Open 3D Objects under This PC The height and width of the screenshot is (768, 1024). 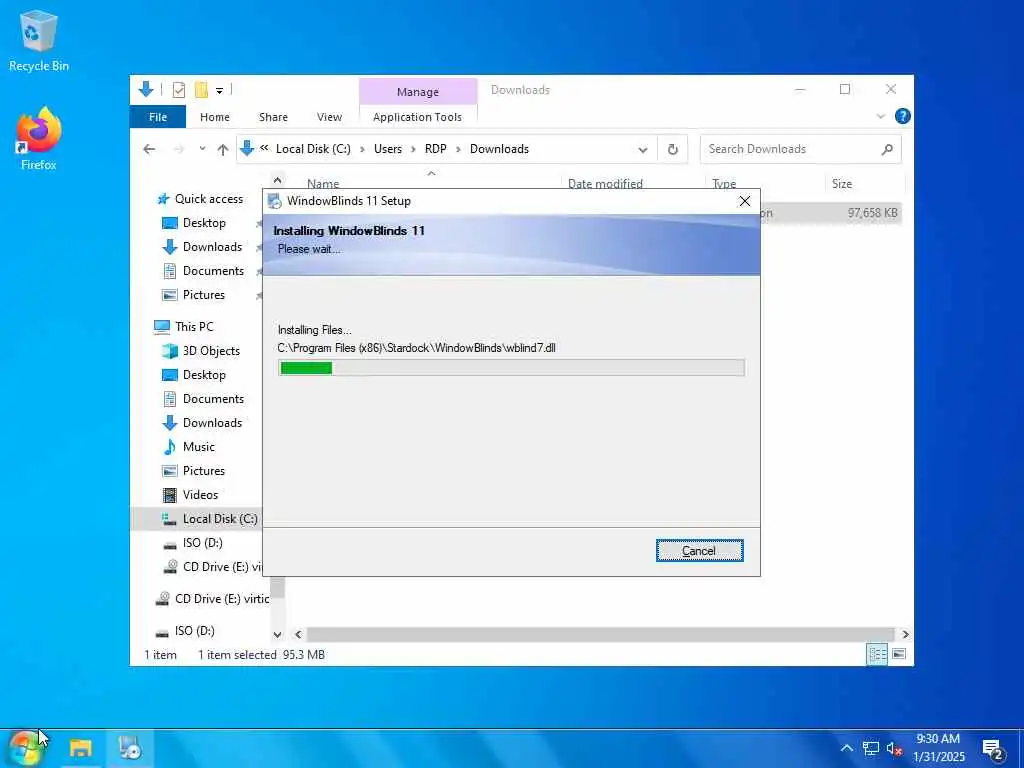(201, 351)
